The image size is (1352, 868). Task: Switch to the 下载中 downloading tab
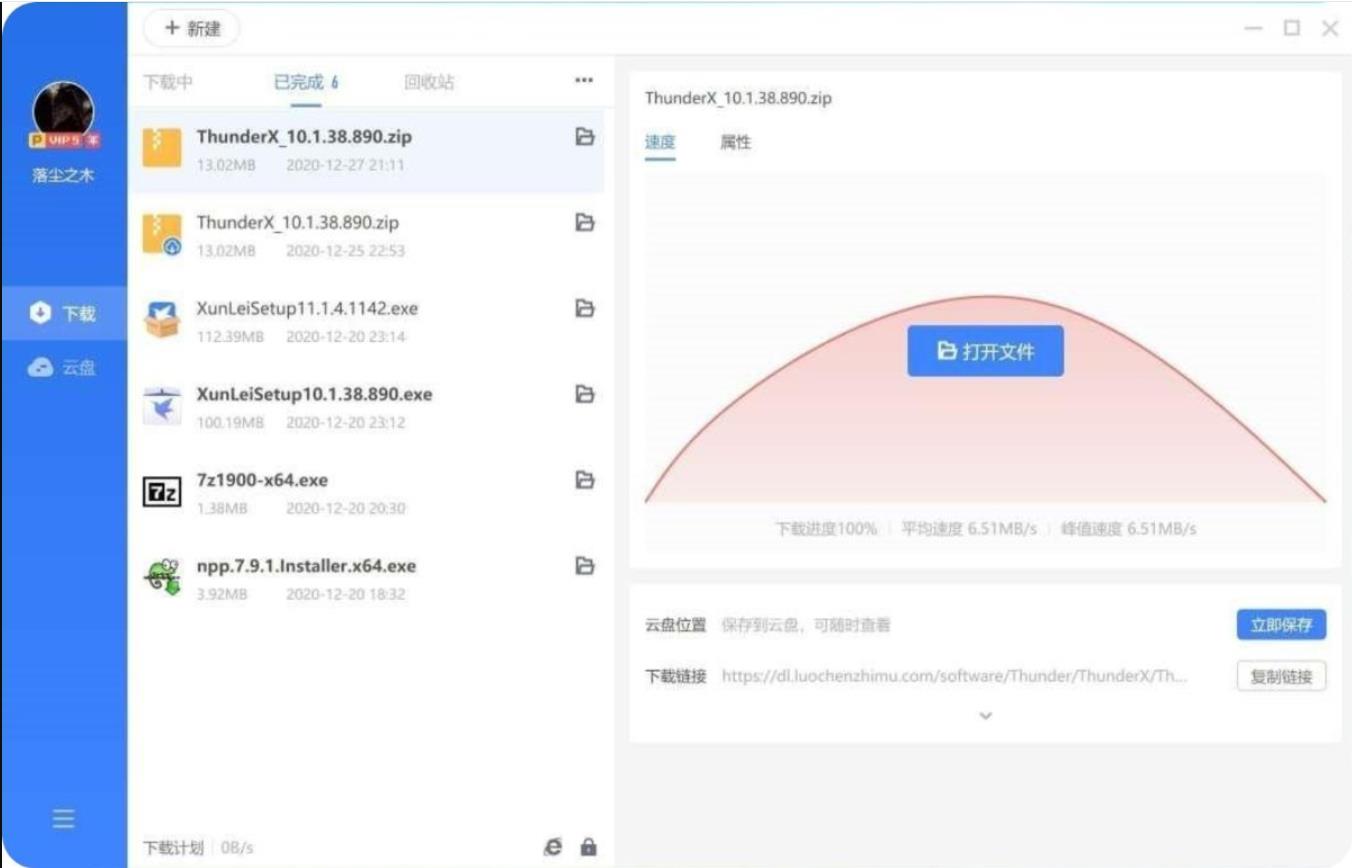pyautogui.click(x=170, y=83)
